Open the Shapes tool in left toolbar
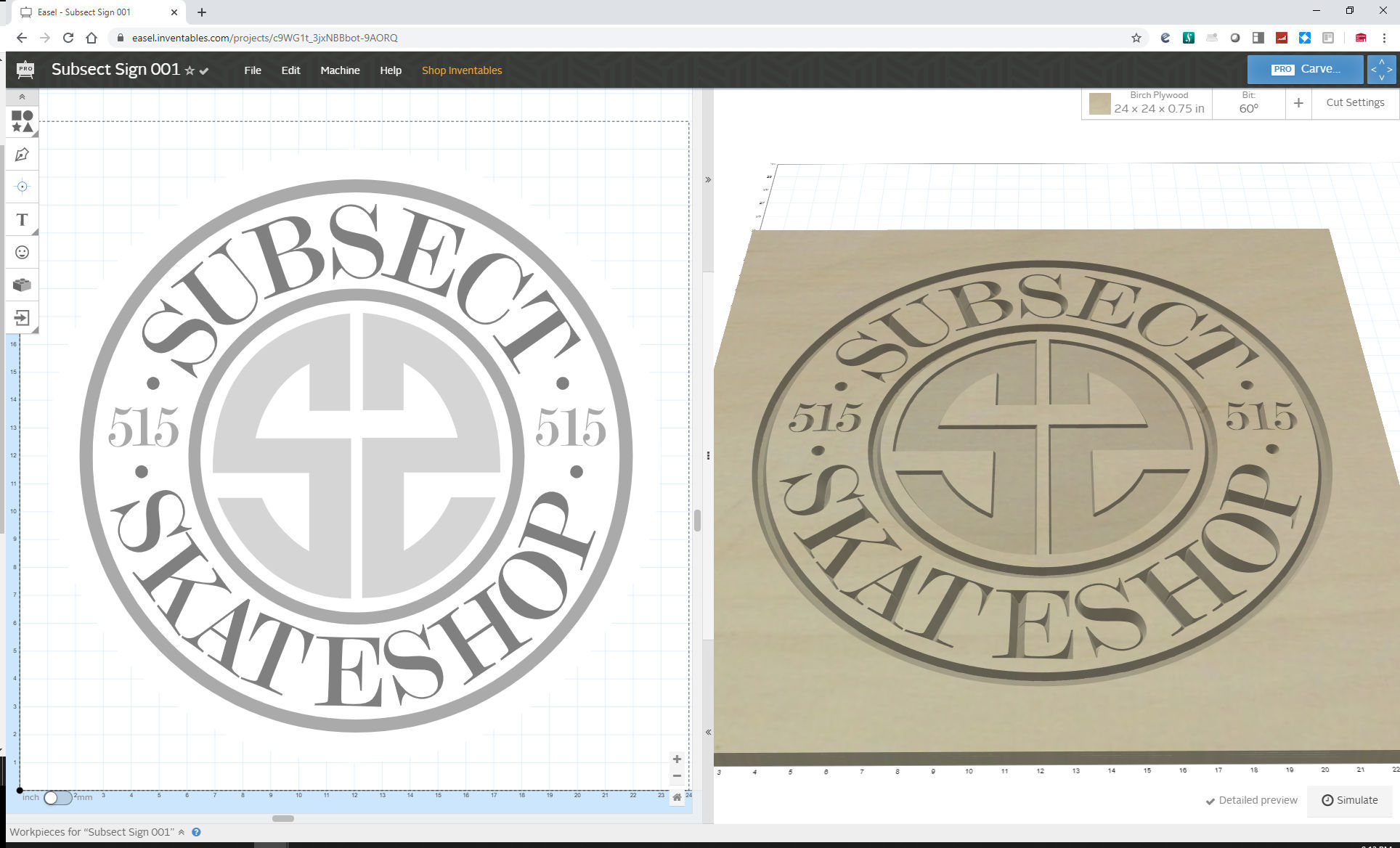This screenshot has width=1400, height=848. pos(22,121)
